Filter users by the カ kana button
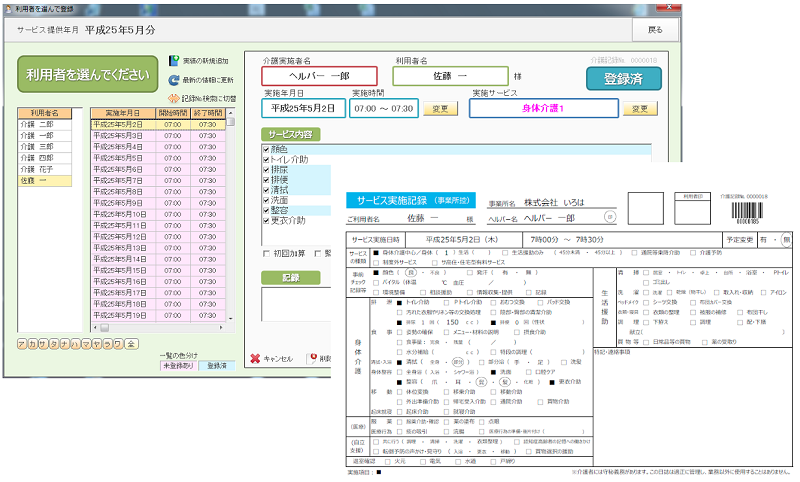 pos(32,344)
